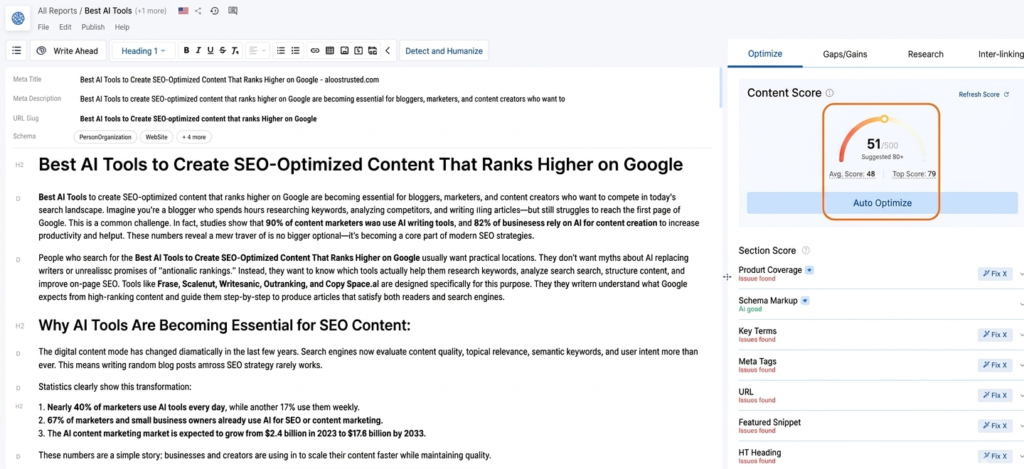Screen dimensions: 1024x469
Task: Open the Edit menu
Action: [x=65, y=27]
